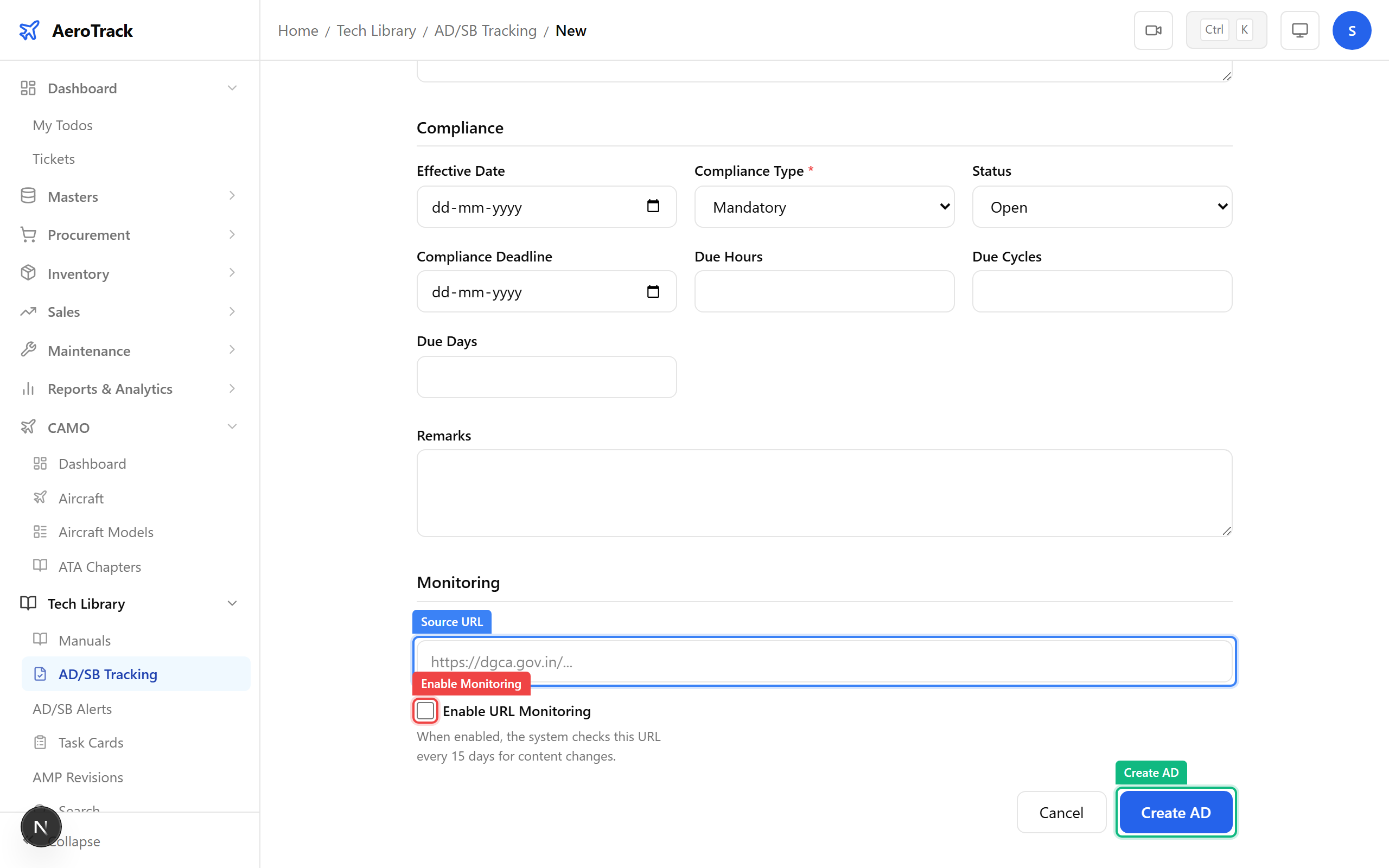Select Aircraft Models in the sidebar

[106, 532]
